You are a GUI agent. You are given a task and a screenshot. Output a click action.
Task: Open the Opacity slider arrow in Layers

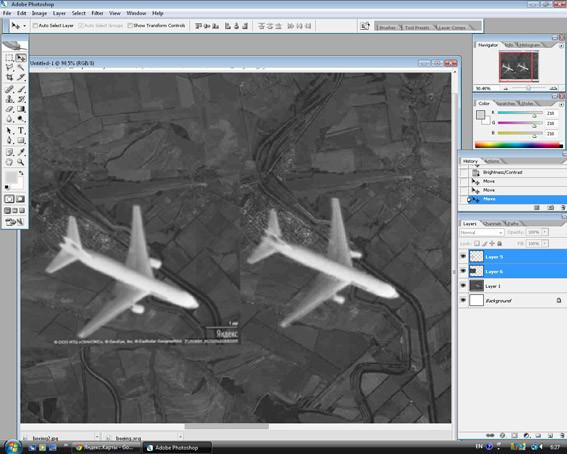point(545,232)
